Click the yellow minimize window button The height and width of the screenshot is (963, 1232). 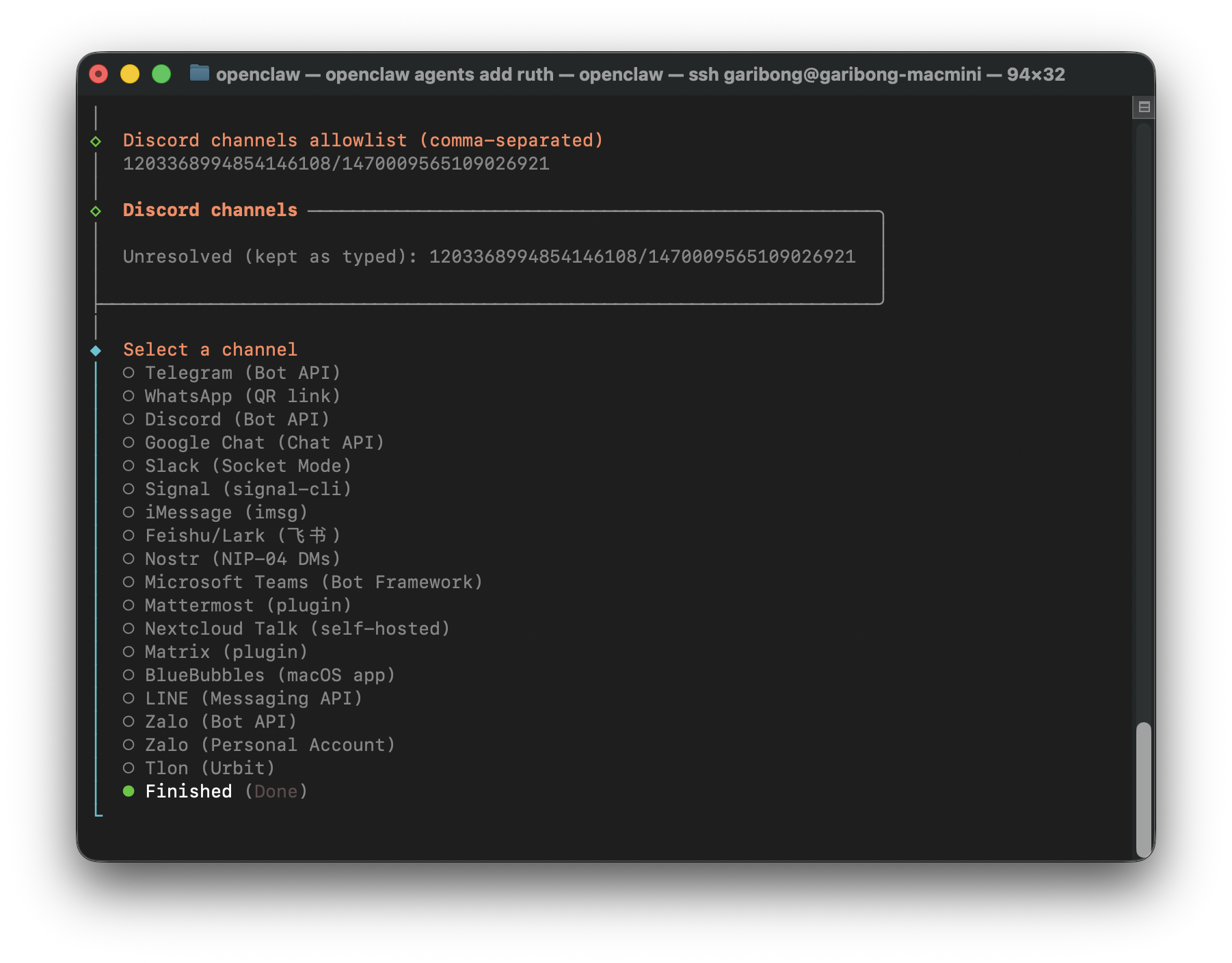click(130, 74)
